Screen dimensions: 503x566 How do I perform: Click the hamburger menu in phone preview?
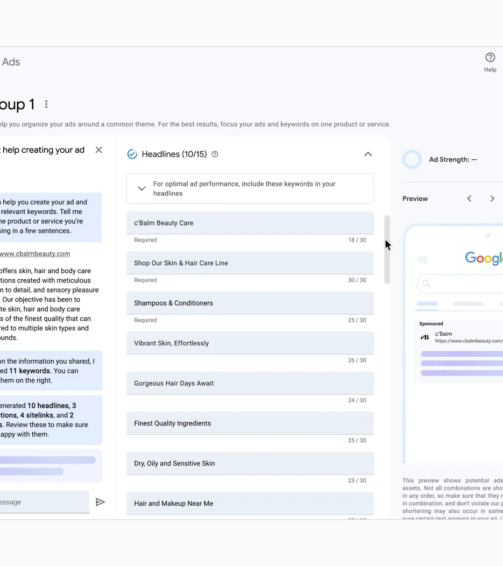click(x=422, y=259)
